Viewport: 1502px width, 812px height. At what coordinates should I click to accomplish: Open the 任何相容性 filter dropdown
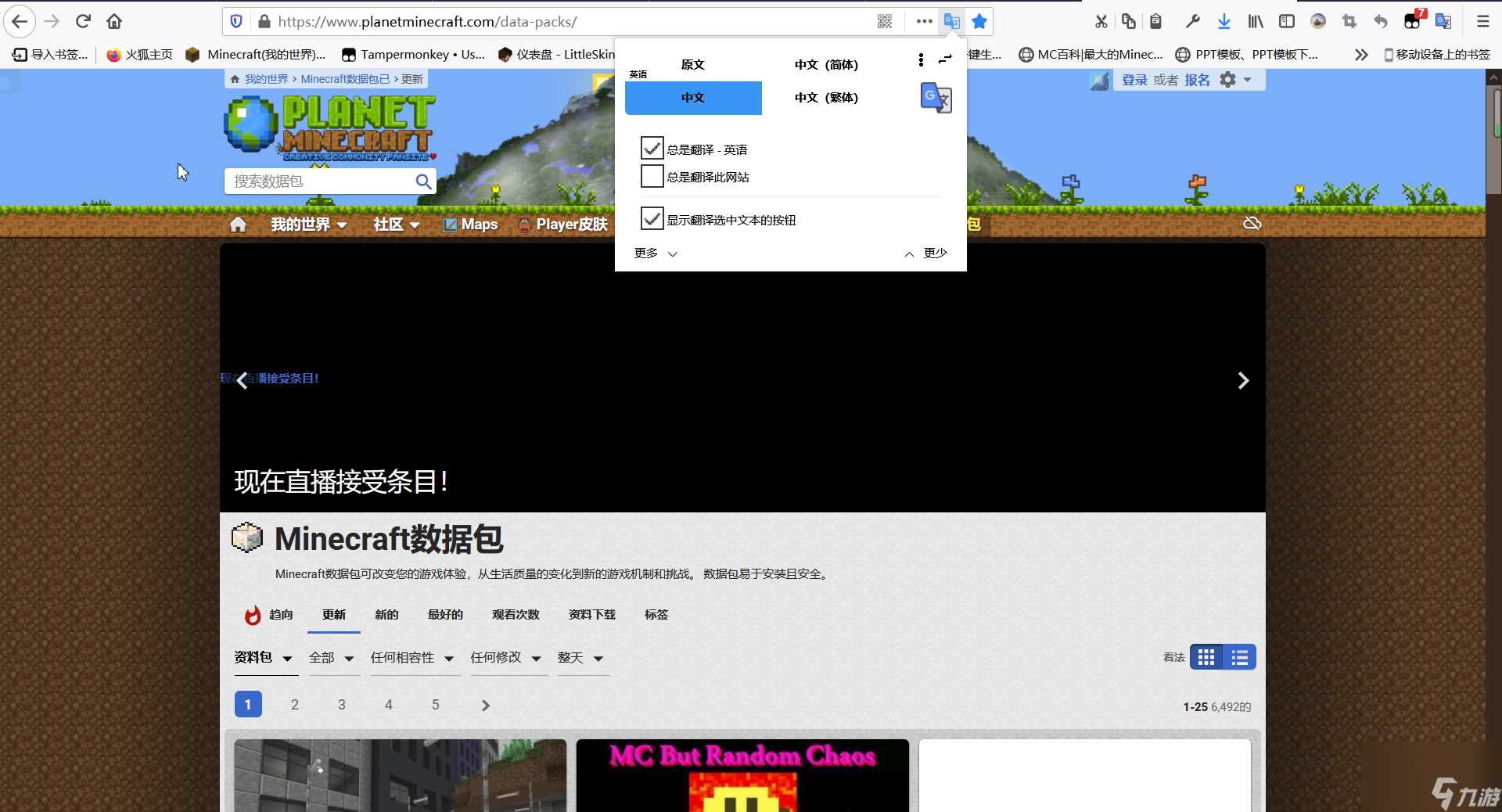(x=414, y=658)
